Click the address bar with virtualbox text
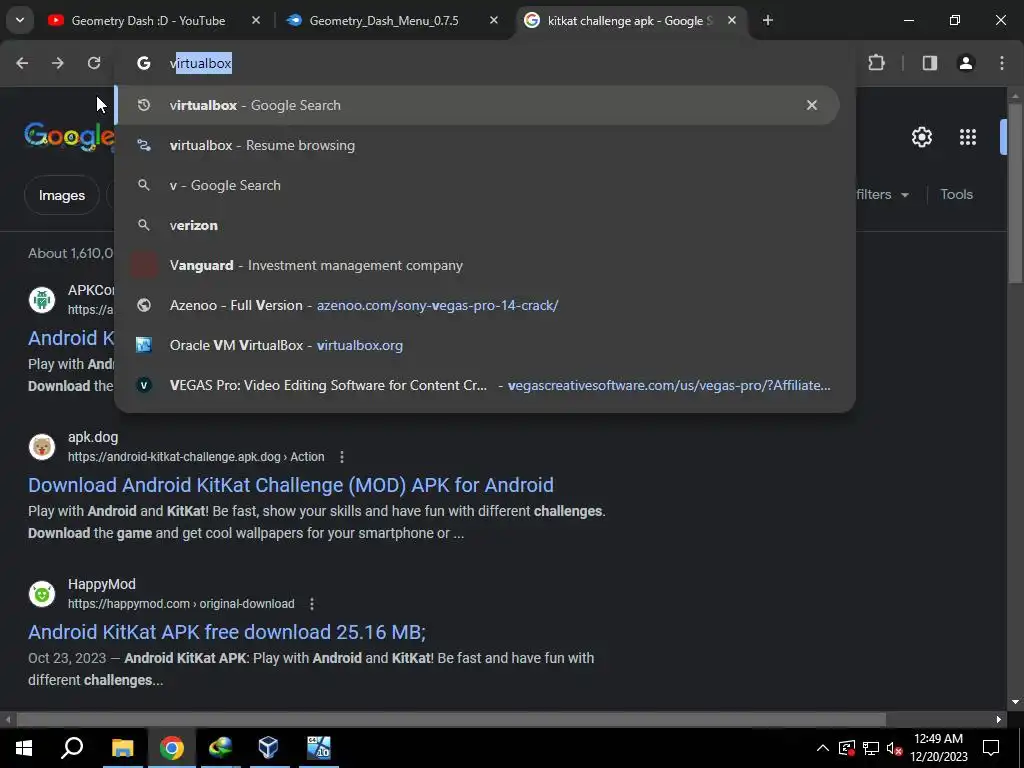Image resolution: width=1024 pixels, height=768 pixels. click(485, 63)
